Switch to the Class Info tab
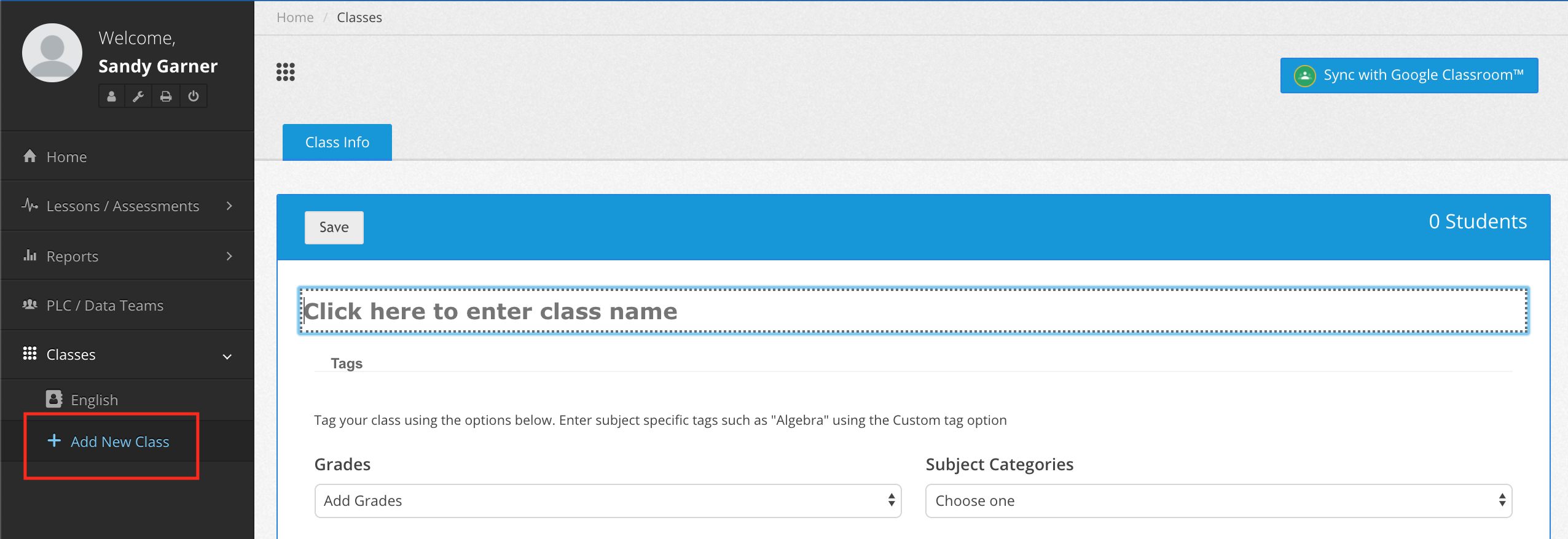The image size is (1568, 539). (337, 142)
